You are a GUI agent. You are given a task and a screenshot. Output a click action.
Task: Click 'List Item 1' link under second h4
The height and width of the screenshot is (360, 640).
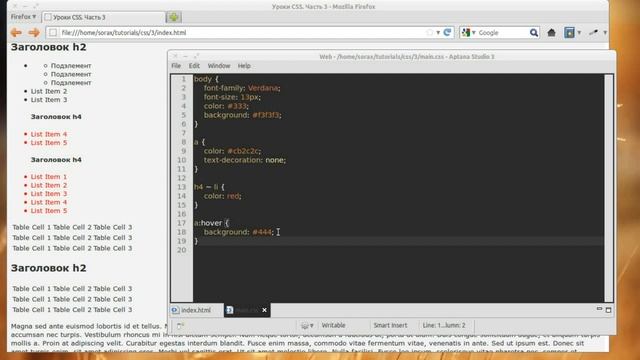point(49,176)
